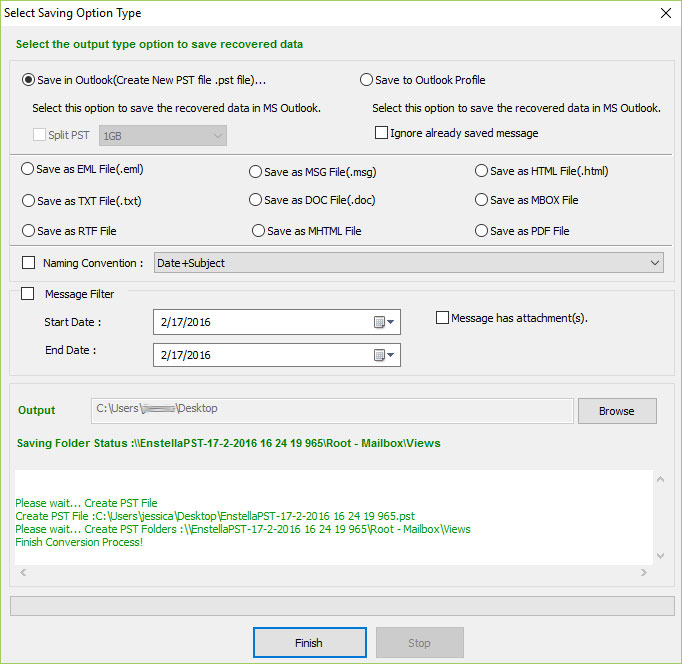Enable Ignore already saved message checkbox
This screenshot has height=664, width=682.
click(x=381, y=132)
